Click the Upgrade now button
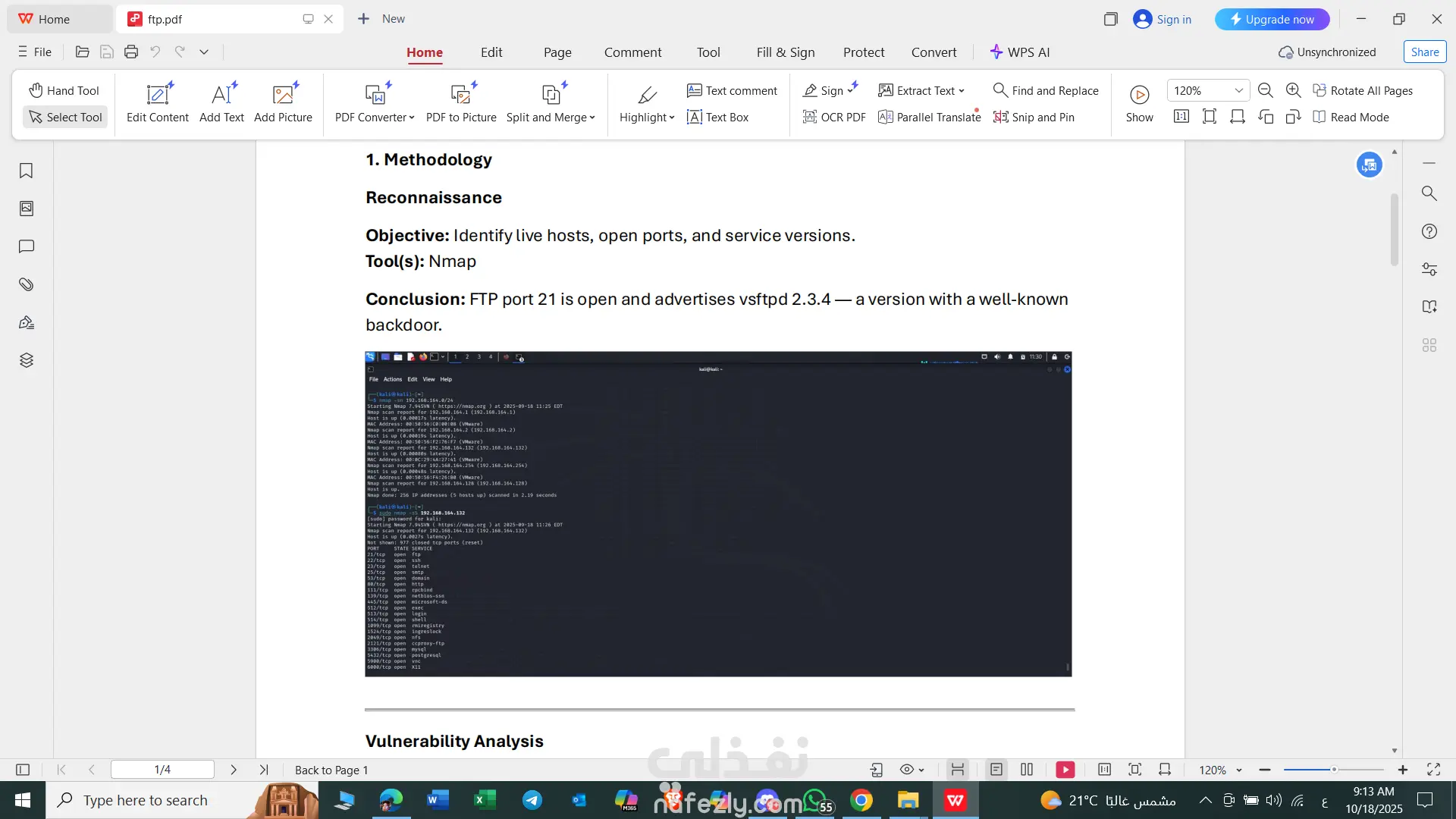Viewport: 1456px width, 819px height. (1272, 19)
